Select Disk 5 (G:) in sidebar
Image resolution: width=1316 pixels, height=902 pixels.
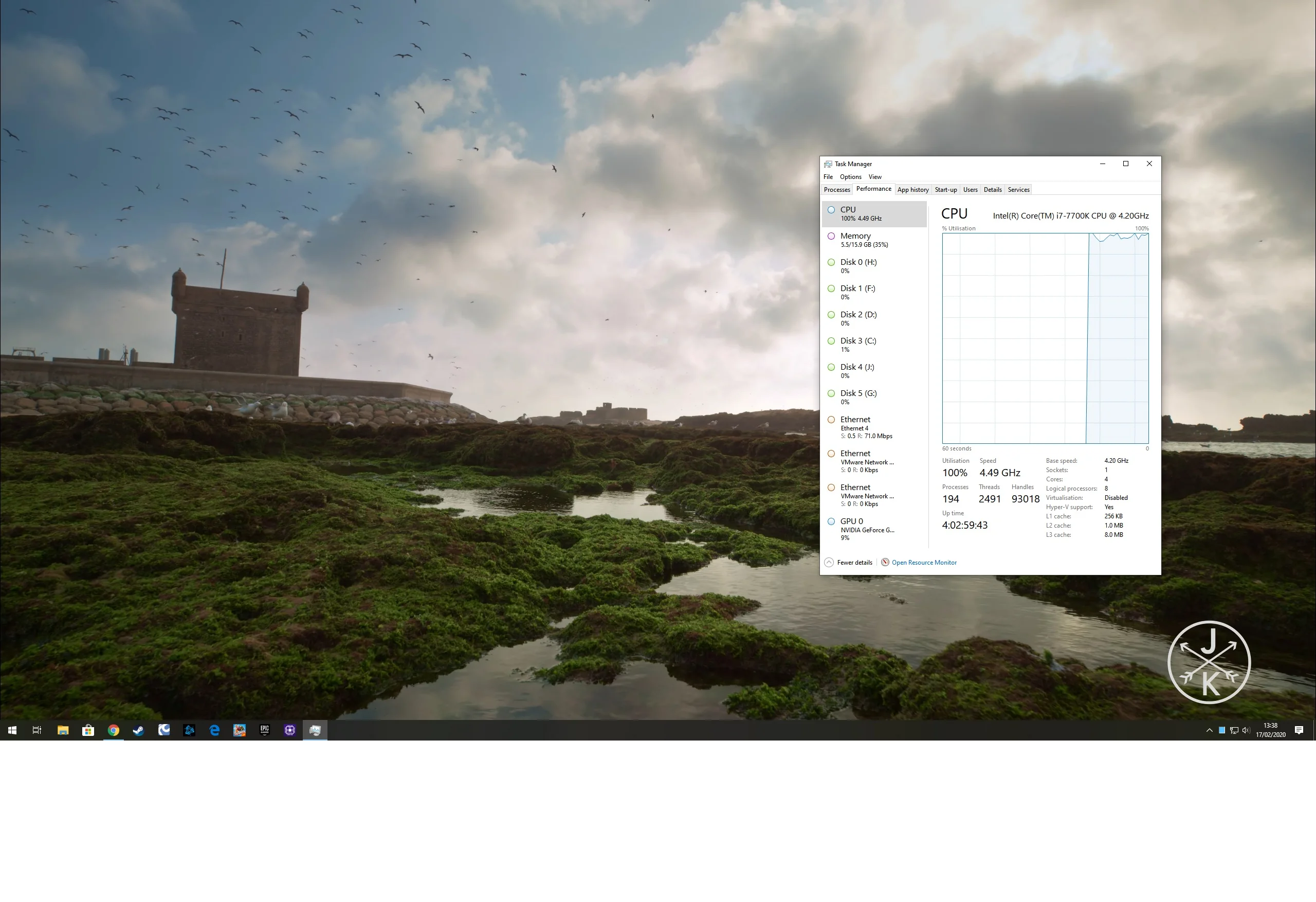click(874, 398)
